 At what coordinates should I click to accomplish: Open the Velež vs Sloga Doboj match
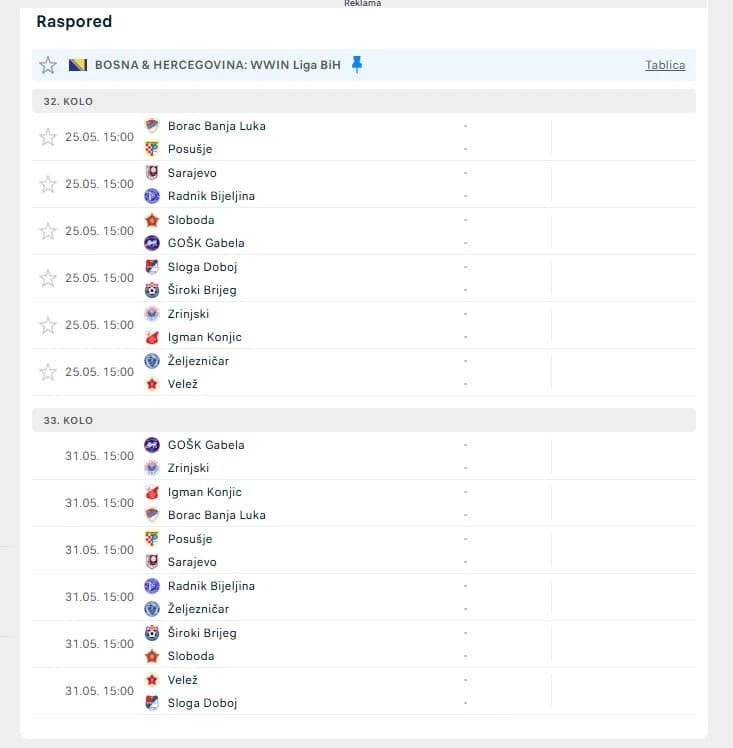point(300,691)
